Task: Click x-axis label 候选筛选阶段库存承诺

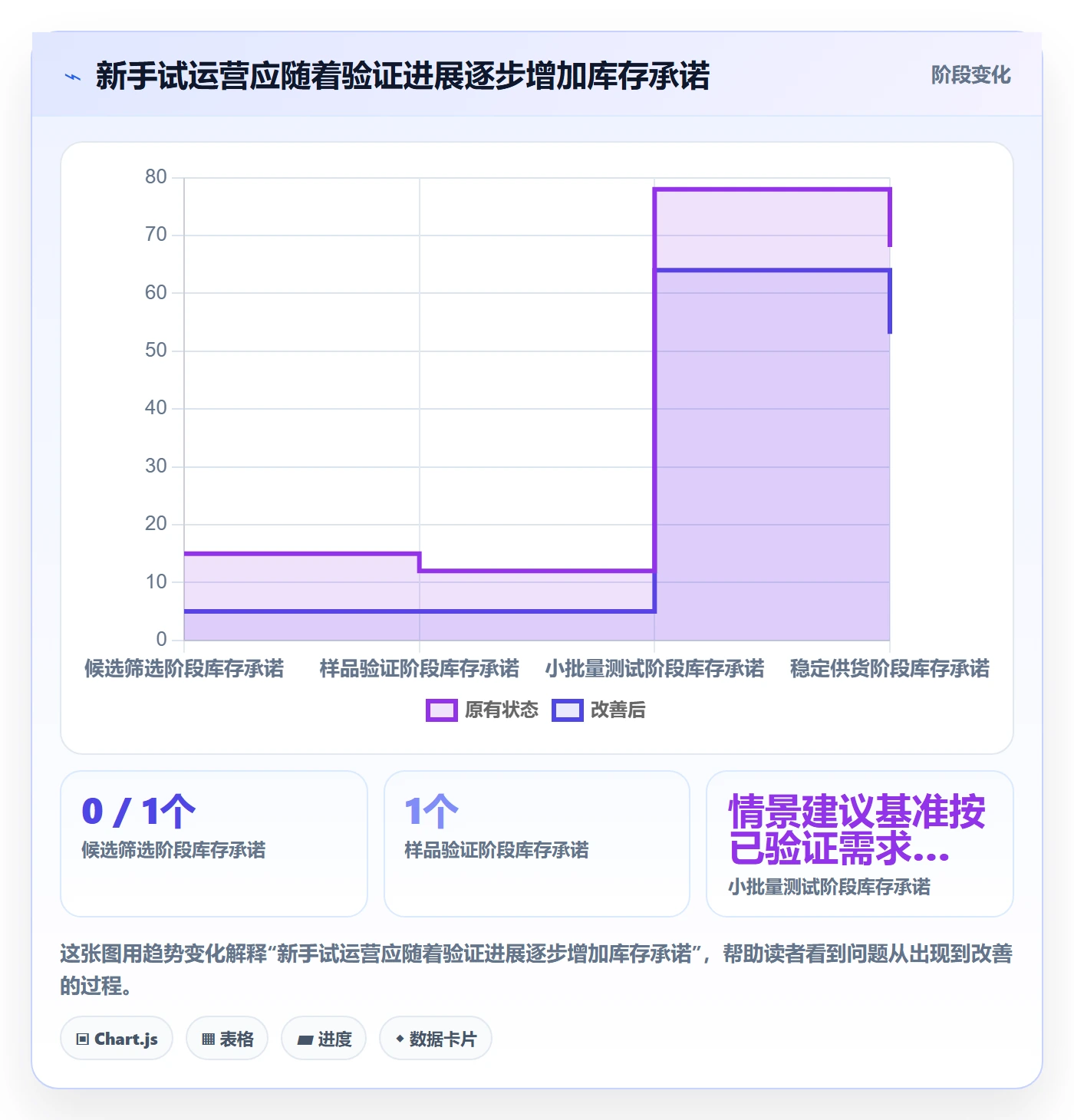Action: pos(184,669)
